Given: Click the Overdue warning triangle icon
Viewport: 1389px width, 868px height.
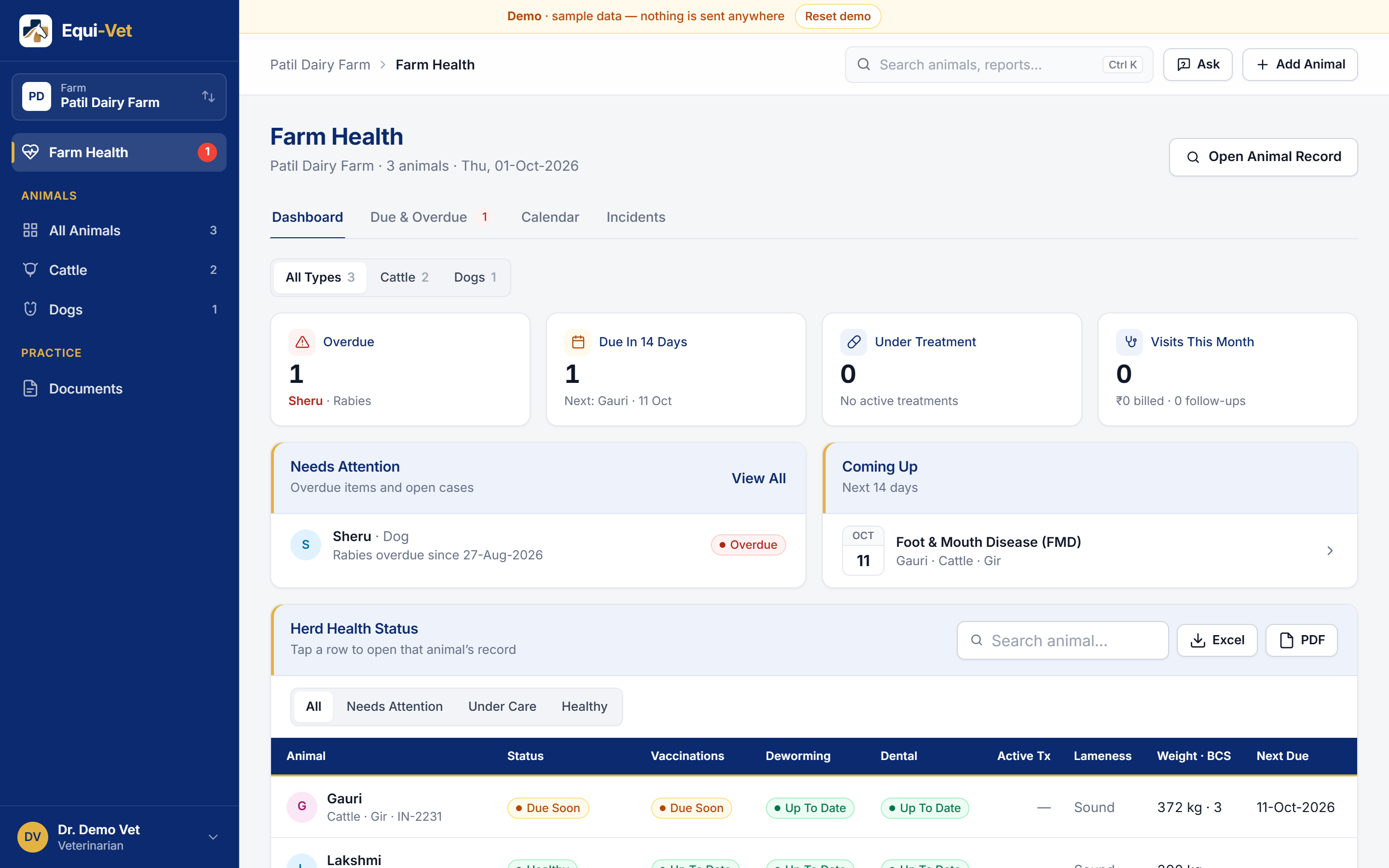Looking at the screenshot, I should click(302, 342).
